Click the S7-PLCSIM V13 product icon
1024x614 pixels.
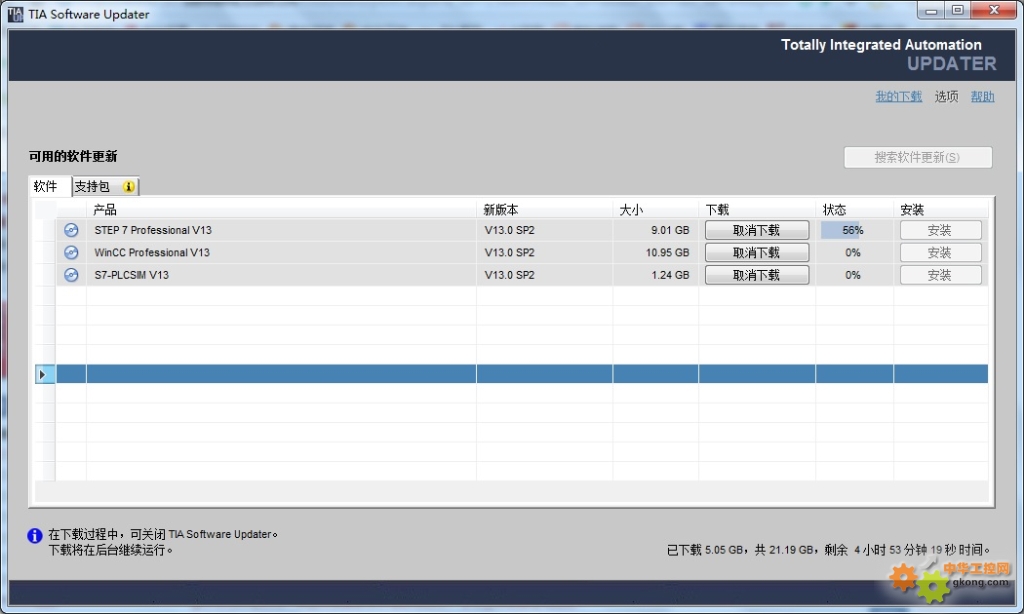tap(71, 275)
